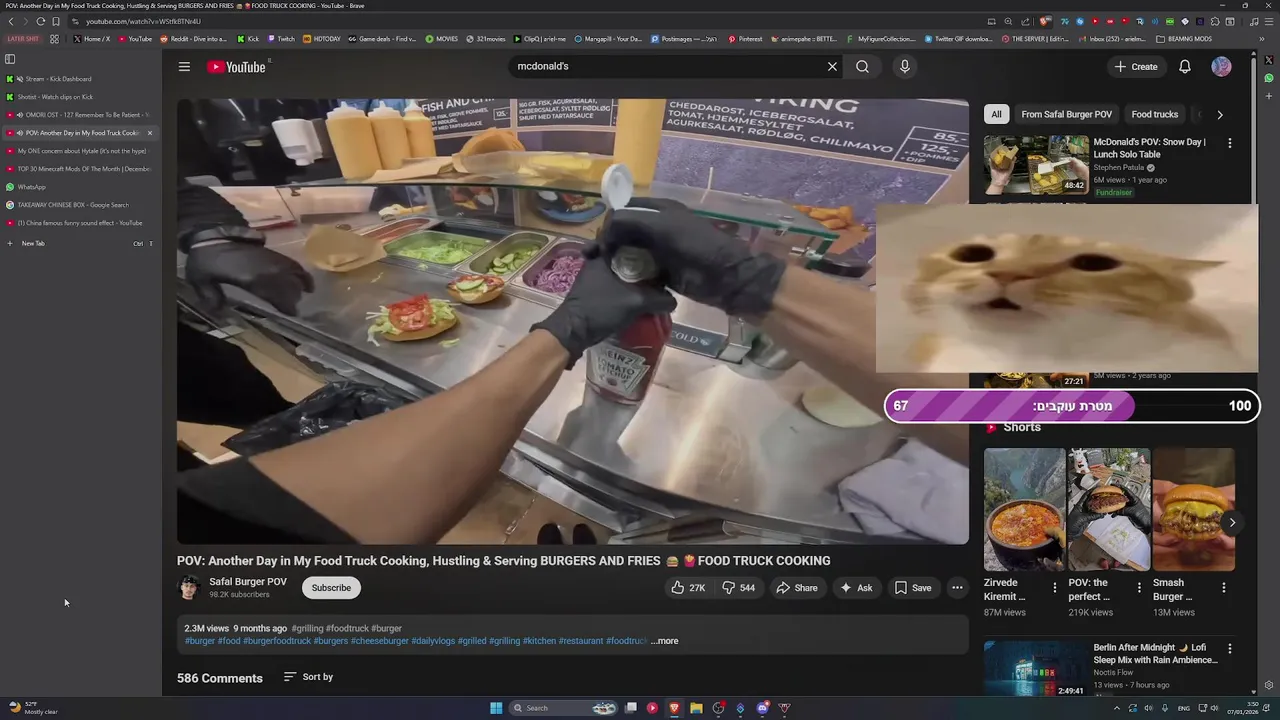1280x720 pixels.
Task: Click the purple follower goal progress bar
Action: [x=1072, y=406]
